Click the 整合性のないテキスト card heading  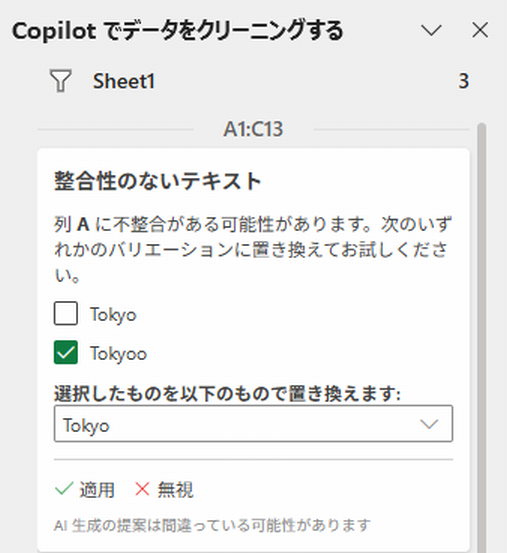158,181
